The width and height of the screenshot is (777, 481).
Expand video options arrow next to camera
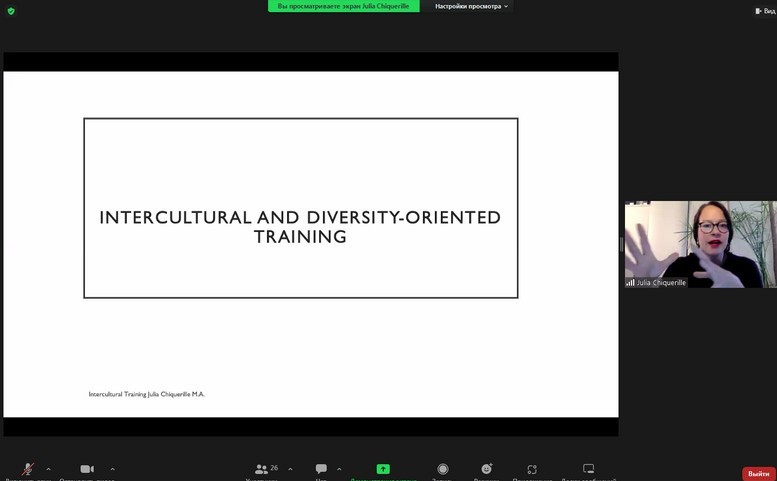tap(112, 469)
